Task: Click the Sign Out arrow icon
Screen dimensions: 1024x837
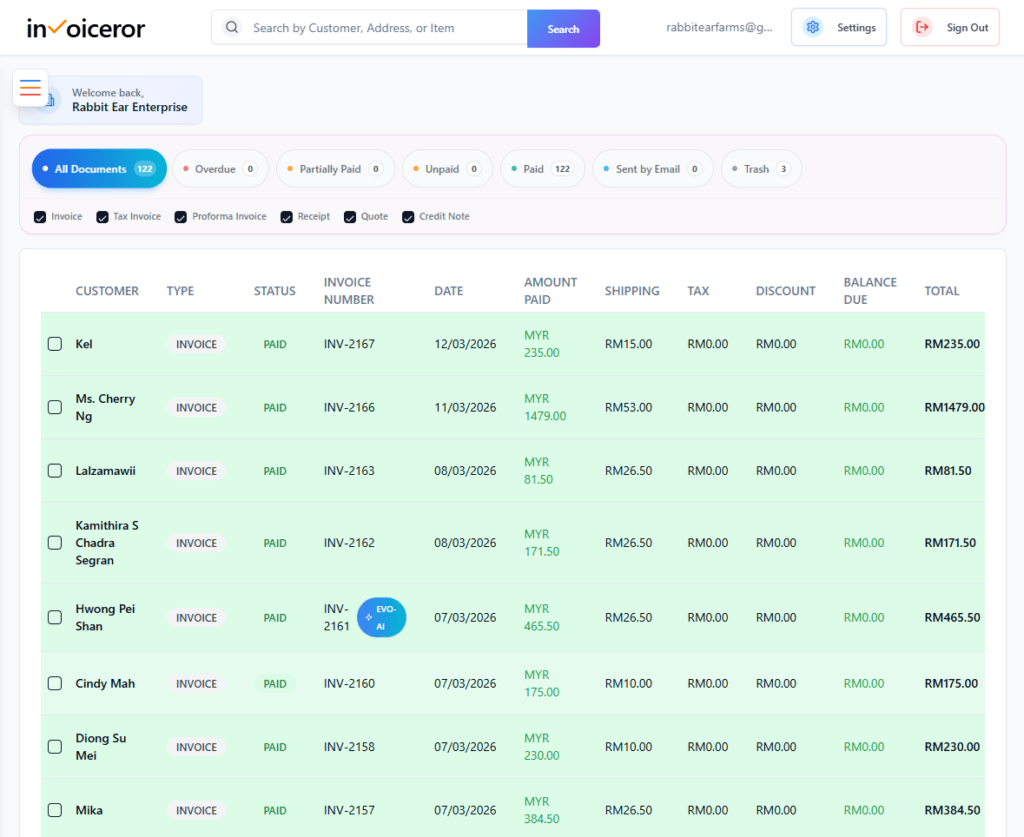Action: point(923,28)
